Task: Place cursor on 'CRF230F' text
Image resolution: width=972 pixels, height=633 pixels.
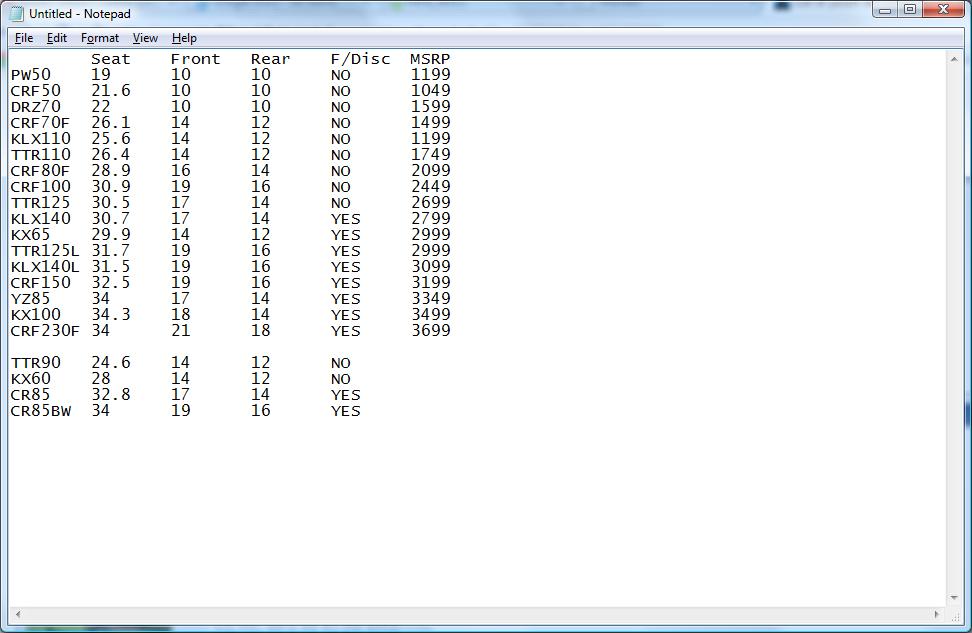Action: click(45, 331)
